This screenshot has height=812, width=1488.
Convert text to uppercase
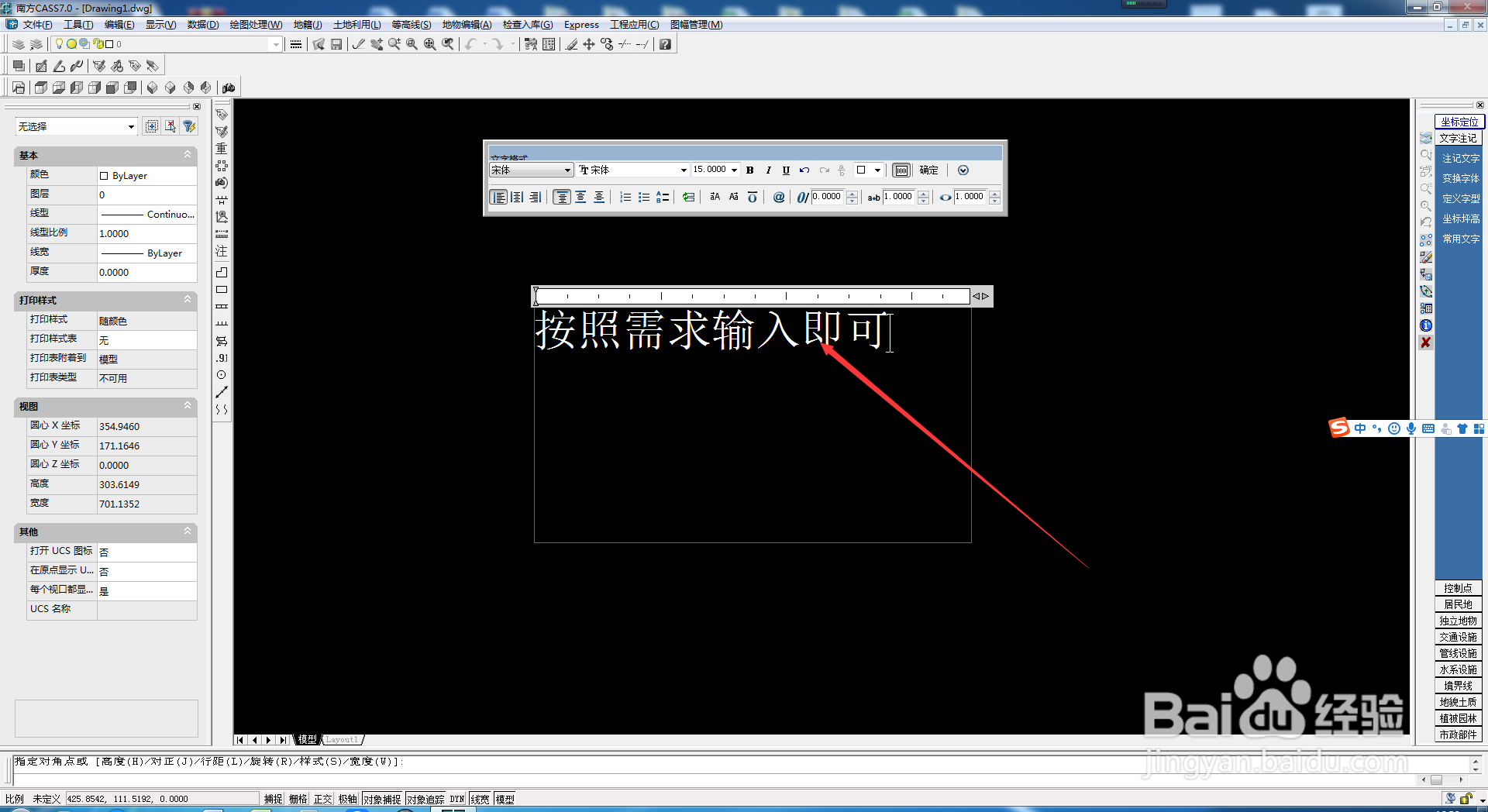pos(715,197)
